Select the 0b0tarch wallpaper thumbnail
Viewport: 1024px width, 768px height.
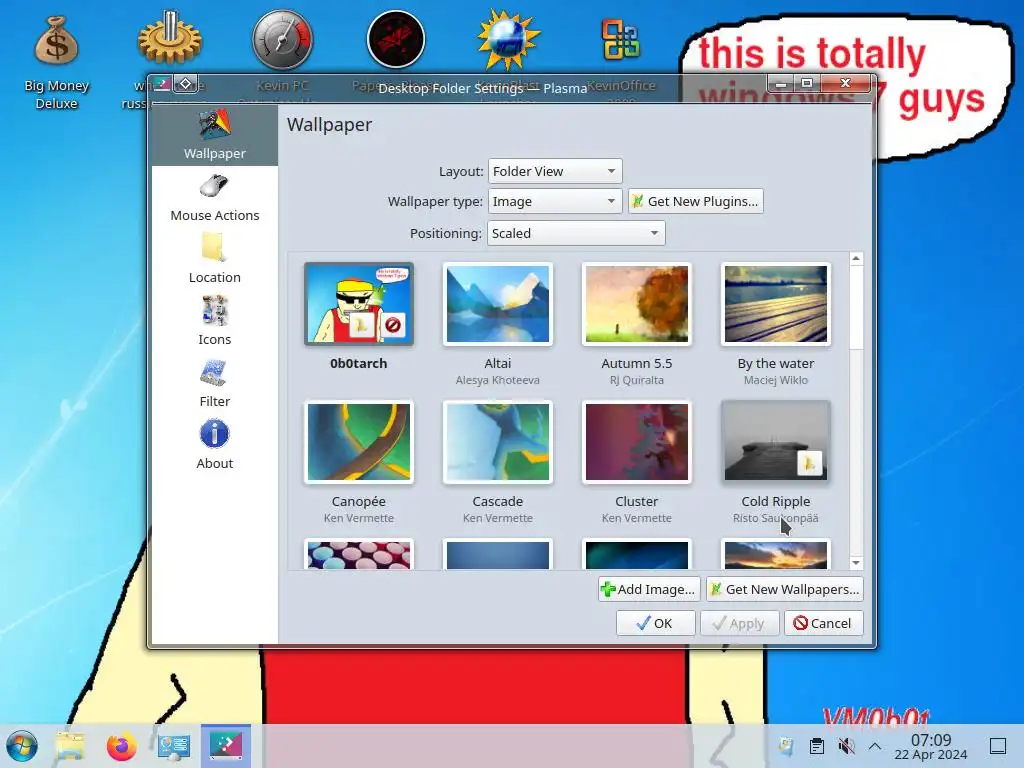coord(359,304)
